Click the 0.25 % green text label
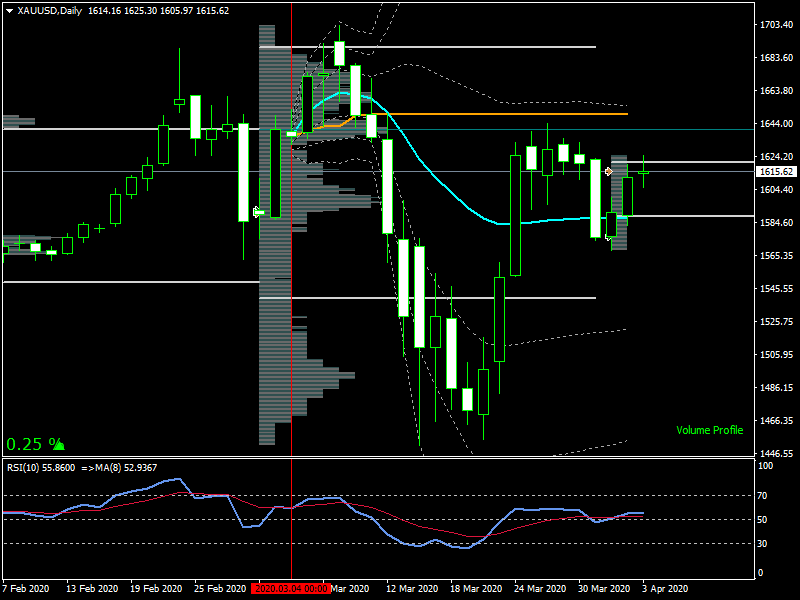The width and height of the screenshot is (800, 600). [27, 444]
